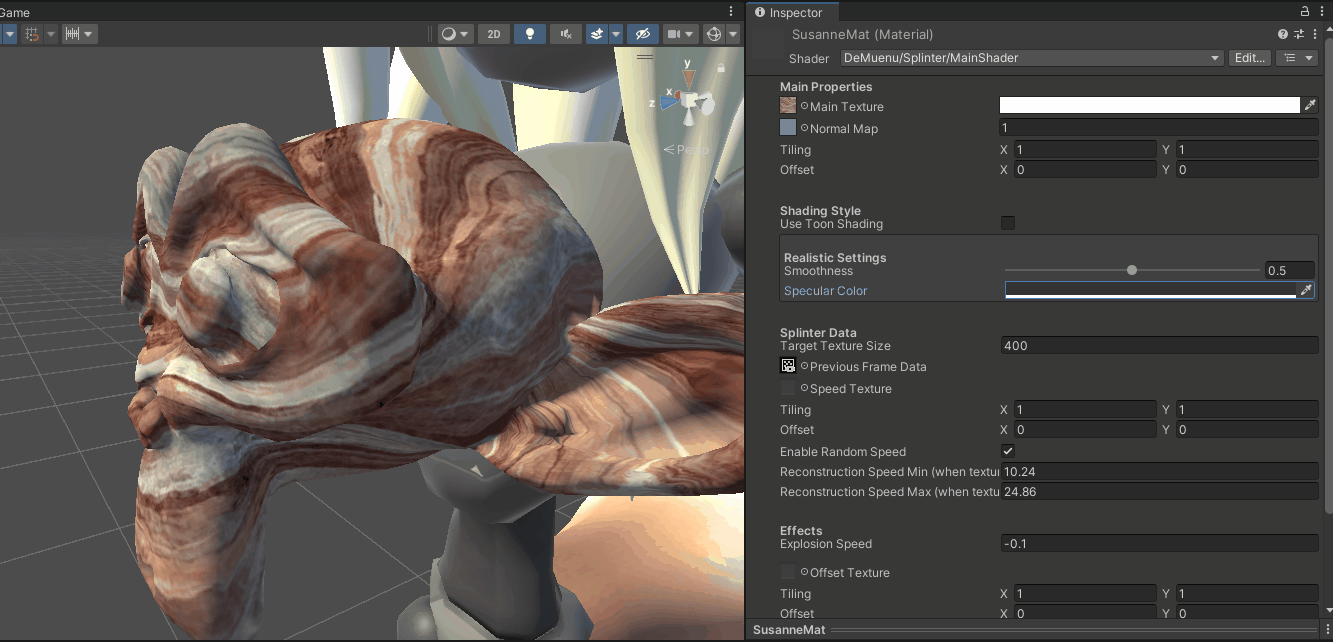Edit Smoothness value field 0.5
1333x642 pixels.
(1290, 270)
